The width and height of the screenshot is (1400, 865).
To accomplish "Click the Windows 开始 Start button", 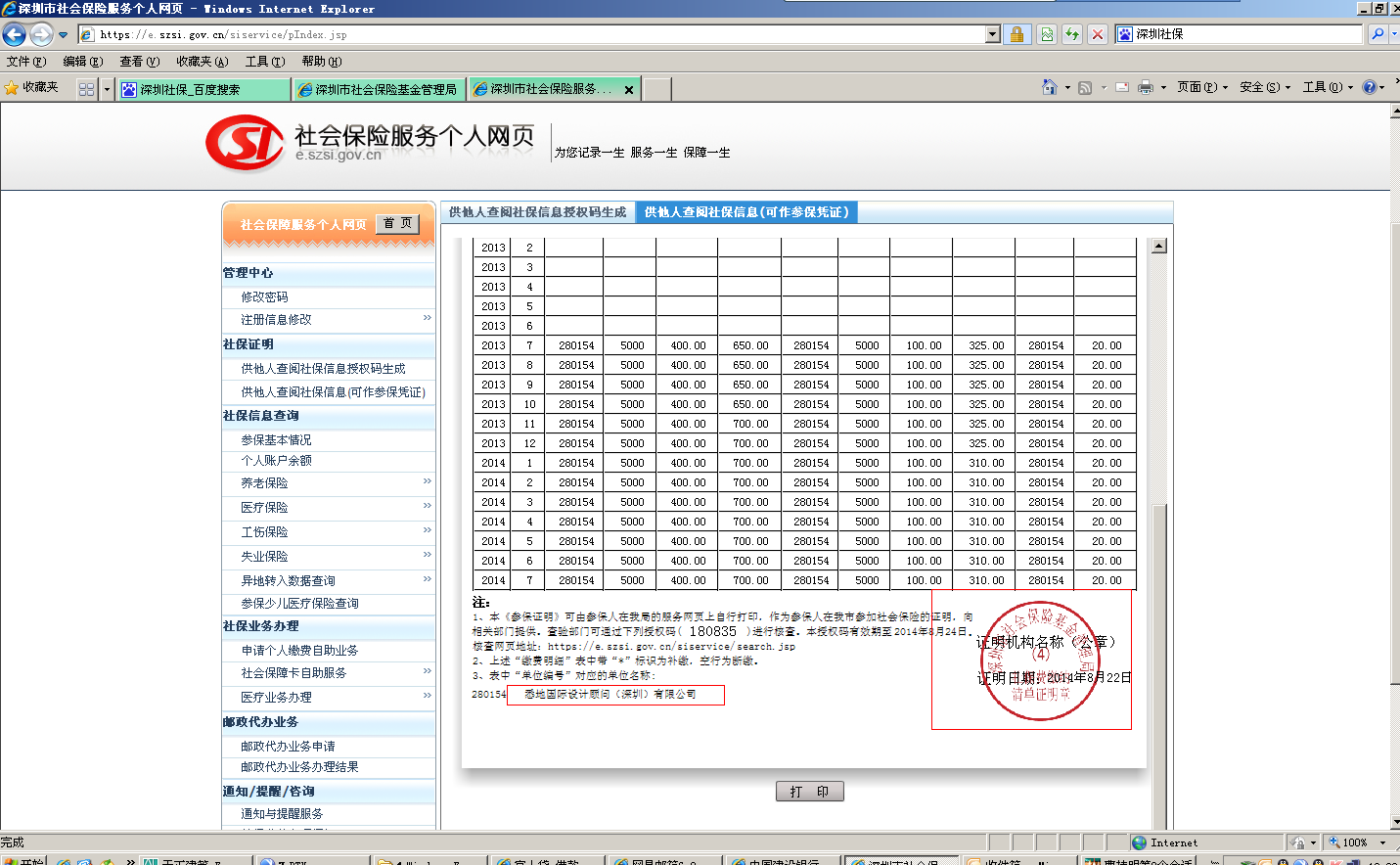I will [23, 862].
